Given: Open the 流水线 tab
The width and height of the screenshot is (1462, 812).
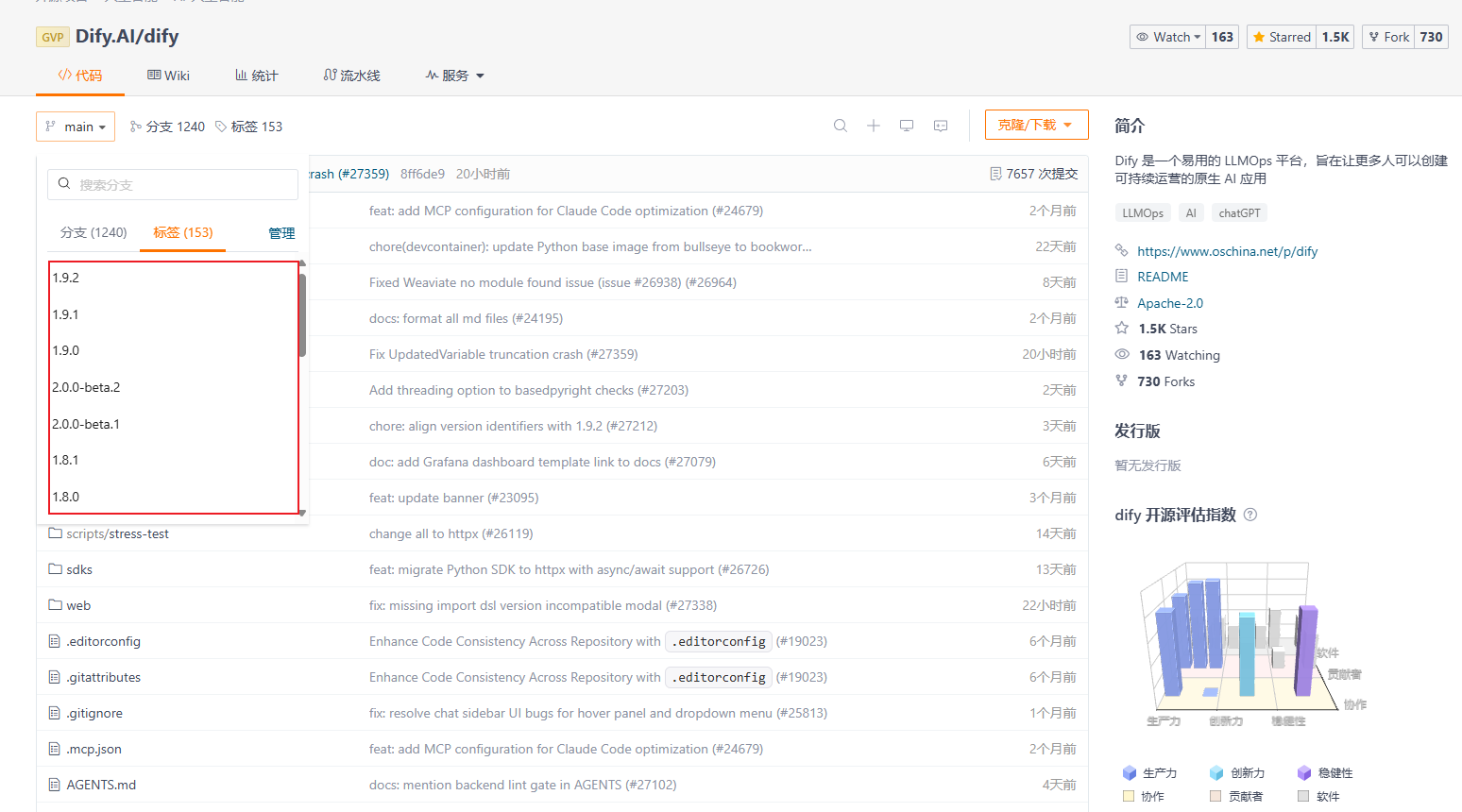Looking at the screenshot, I should pos(351,76).
